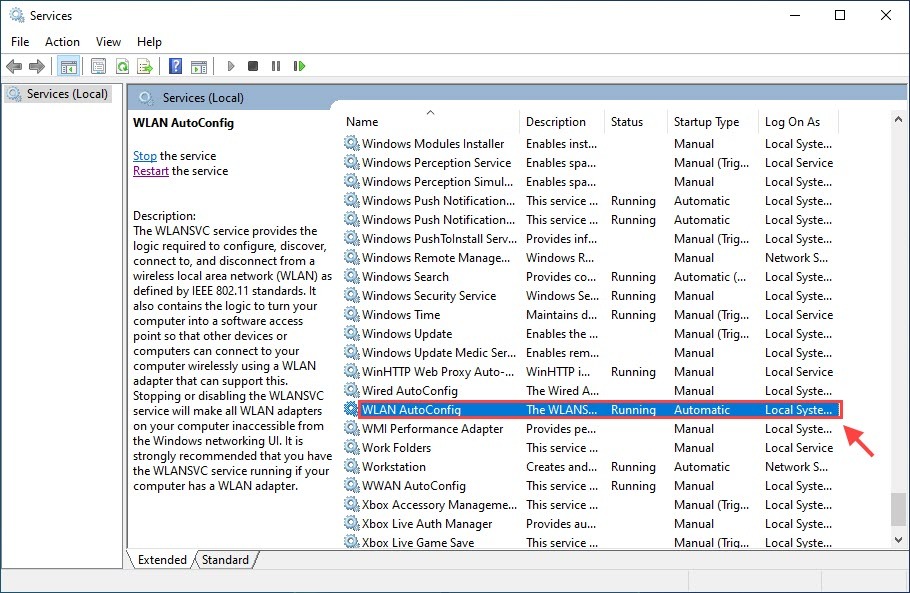Sort by the Log On As column header

coord(799,122)
